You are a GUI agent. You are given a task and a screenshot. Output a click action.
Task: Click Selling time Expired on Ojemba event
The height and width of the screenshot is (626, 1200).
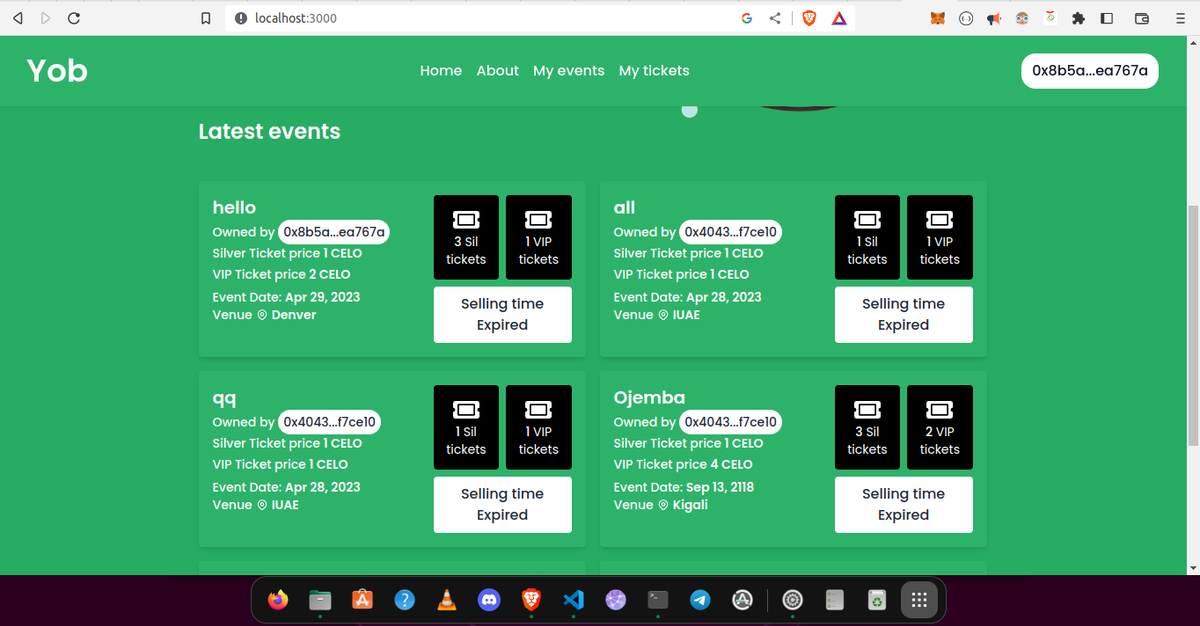point(903,504)
